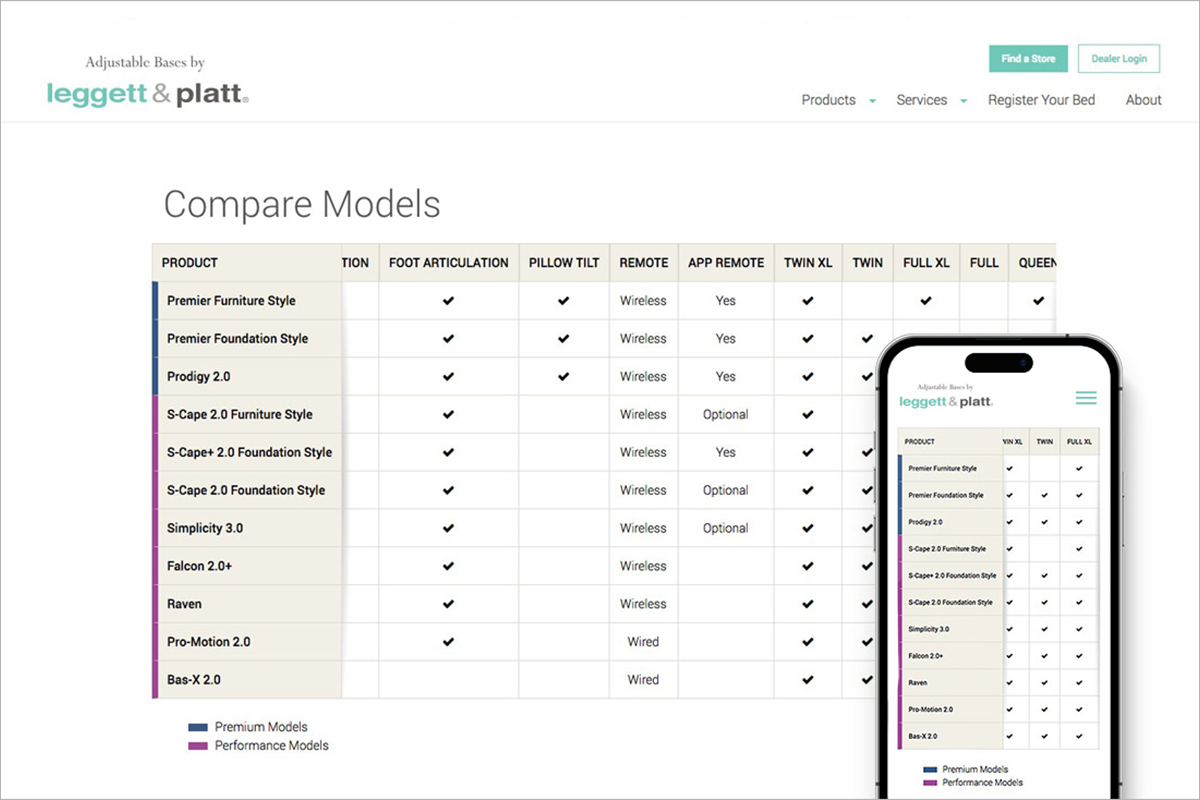Click Prodigy 2.0 Foot Articulation checkmark
The image size is (1200, 800).
coord(448,377)
